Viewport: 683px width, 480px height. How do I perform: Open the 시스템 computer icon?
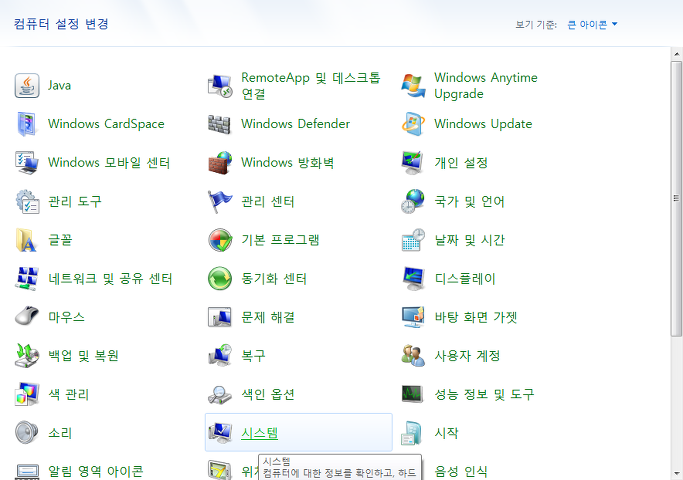point(220,433)
